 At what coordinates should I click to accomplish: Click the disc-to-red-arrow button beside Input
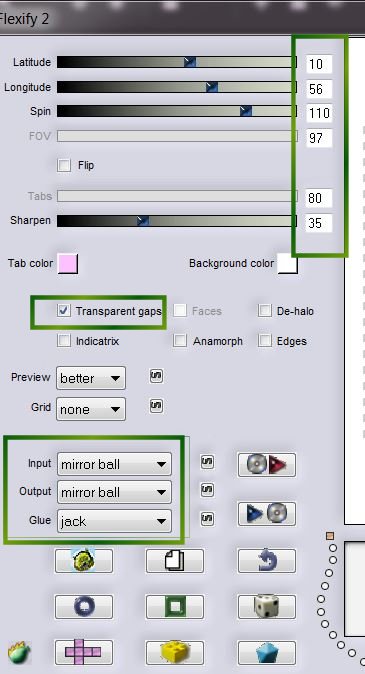click(267, 465)
